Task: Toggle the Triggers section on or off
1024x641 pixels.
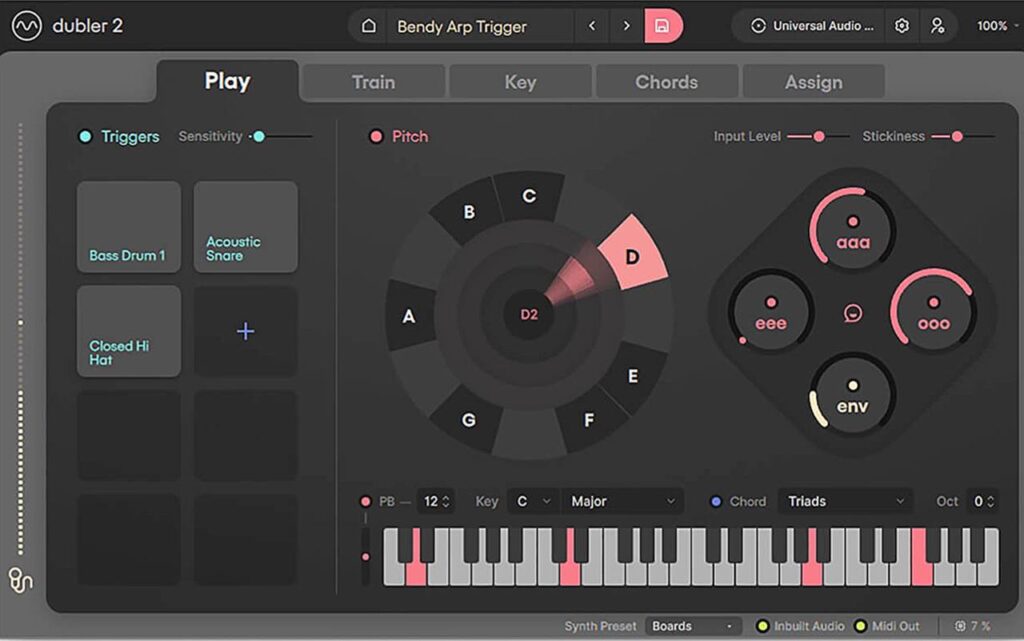Action: pos(85,136)
